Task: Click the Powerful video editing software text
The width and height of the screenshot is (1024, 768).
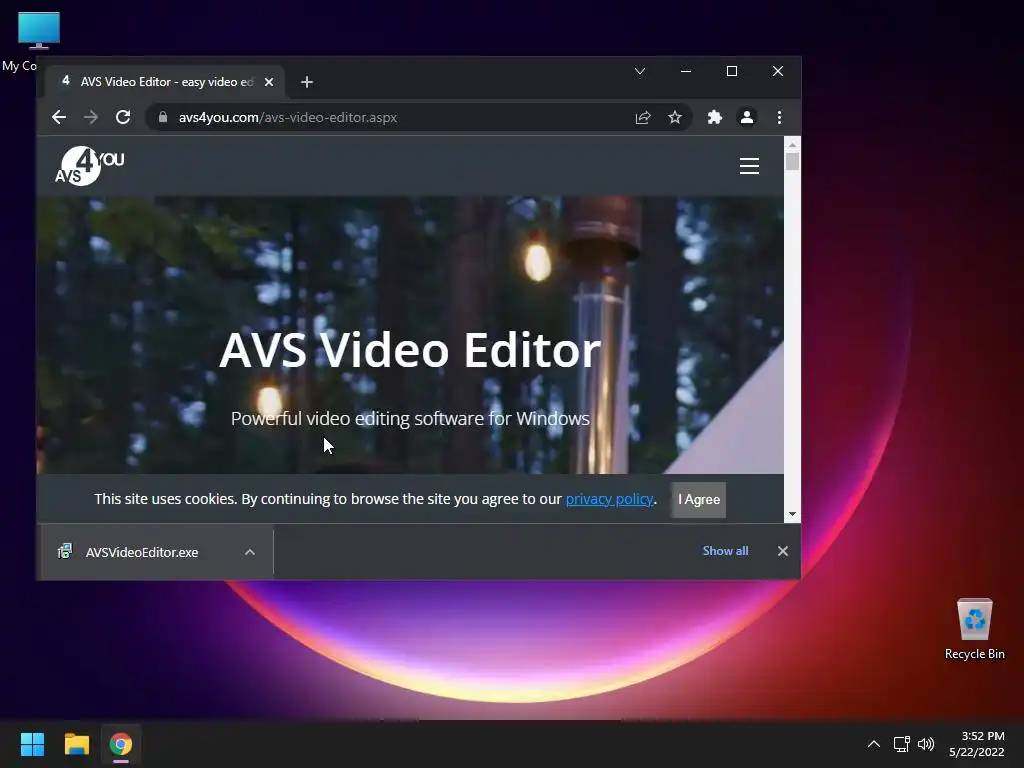Action: coord(410,419)
